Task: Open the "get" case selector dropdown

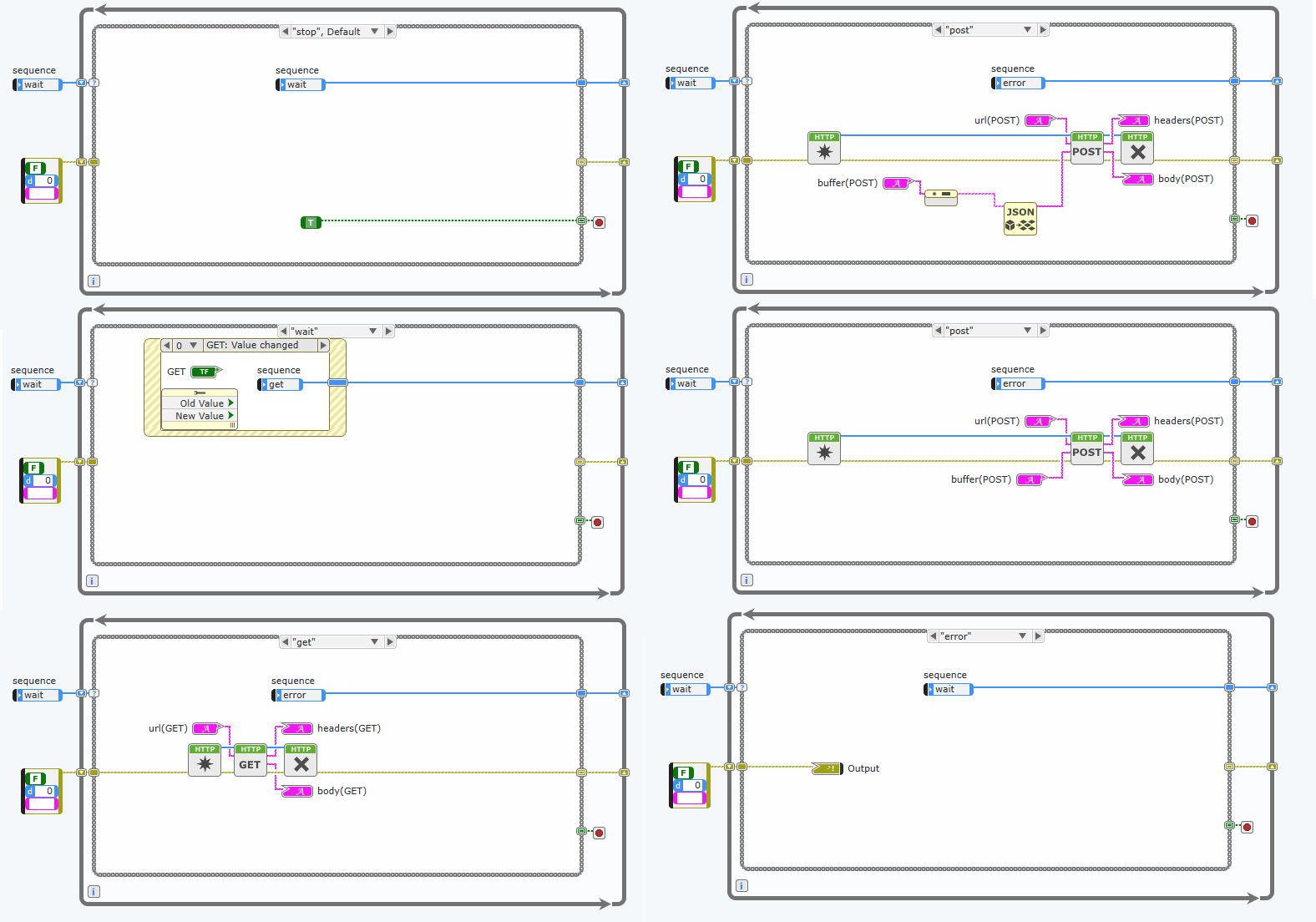Action: point(375,642)
